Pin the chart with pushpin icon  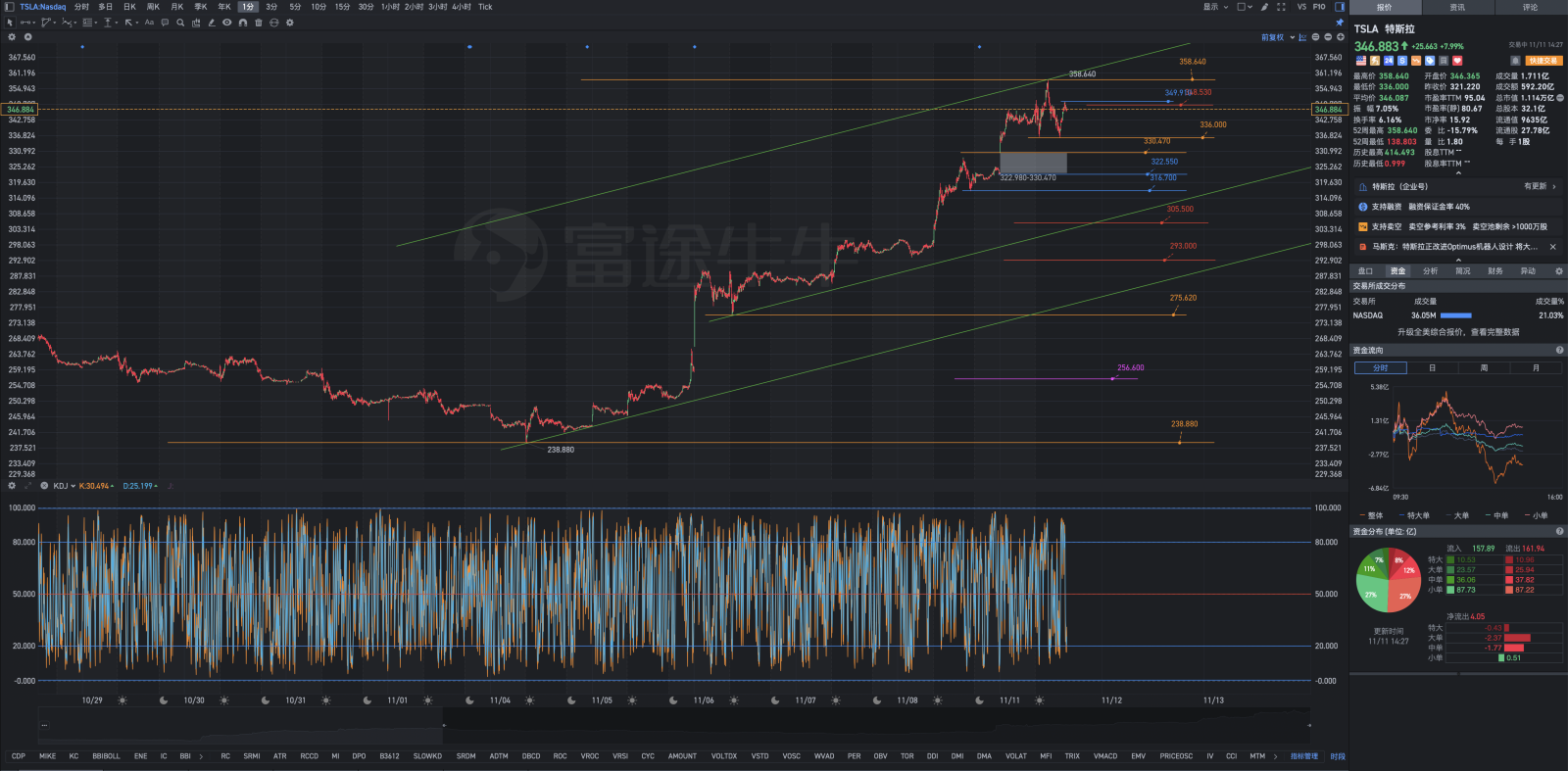tap(1340, 23)
